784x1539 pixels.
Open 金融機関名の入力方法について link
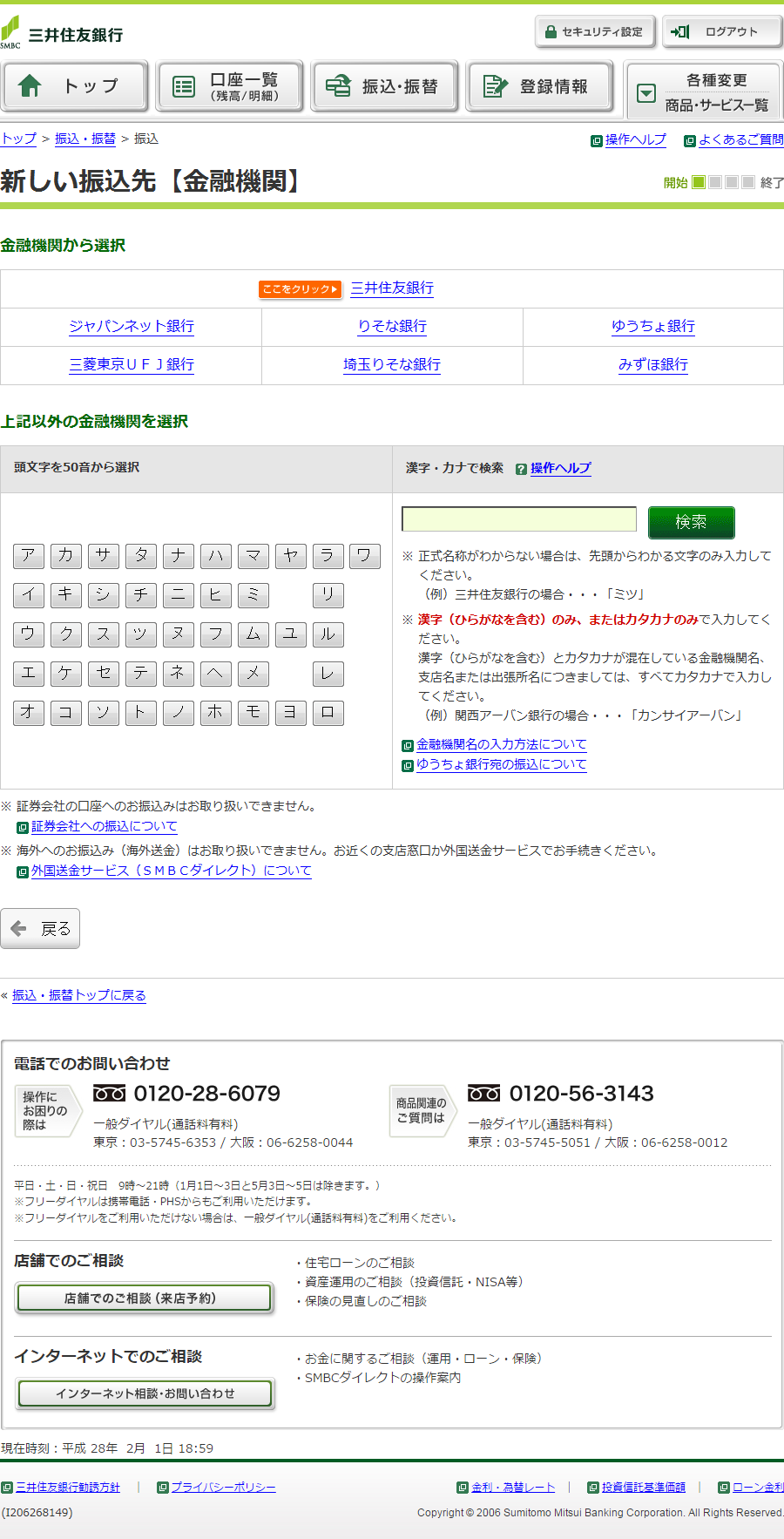tap(502, 745)
